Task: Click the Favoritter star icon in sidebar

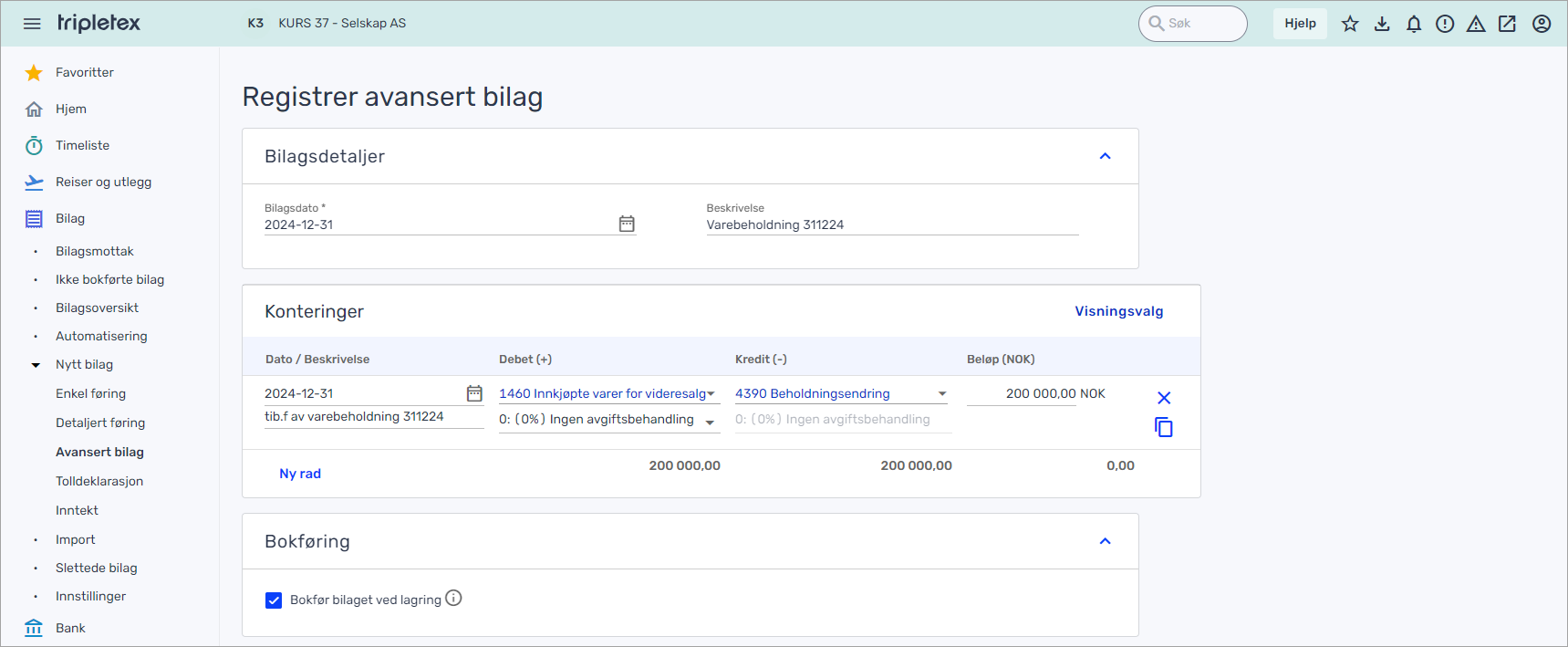Action: pos(34,72)
